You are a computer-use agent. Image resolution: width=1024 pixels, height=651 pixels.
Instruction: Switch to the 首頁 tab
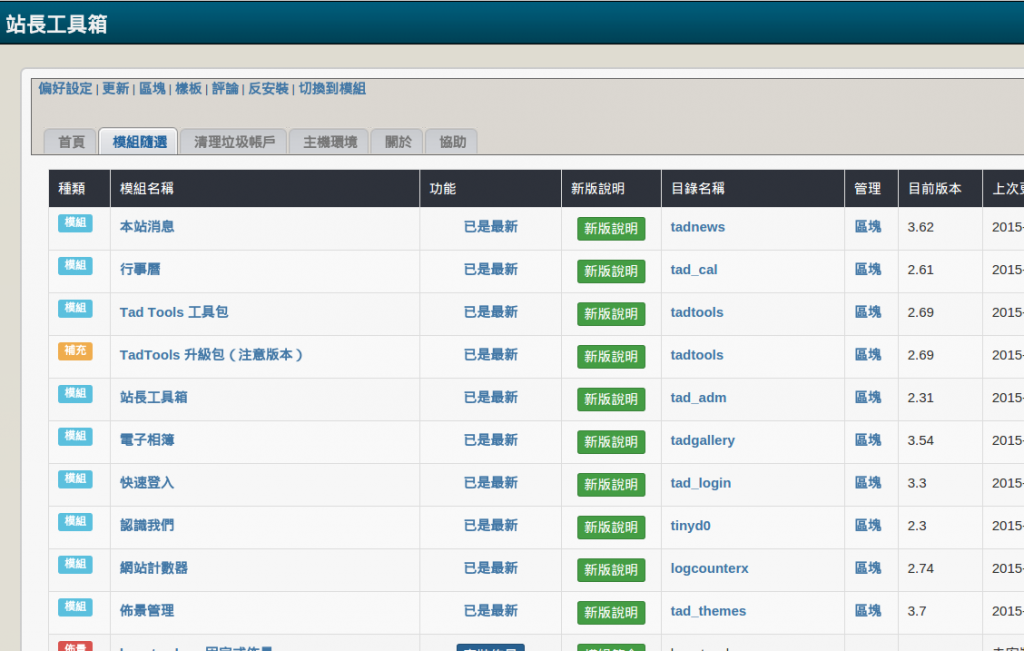coord(71,142)
